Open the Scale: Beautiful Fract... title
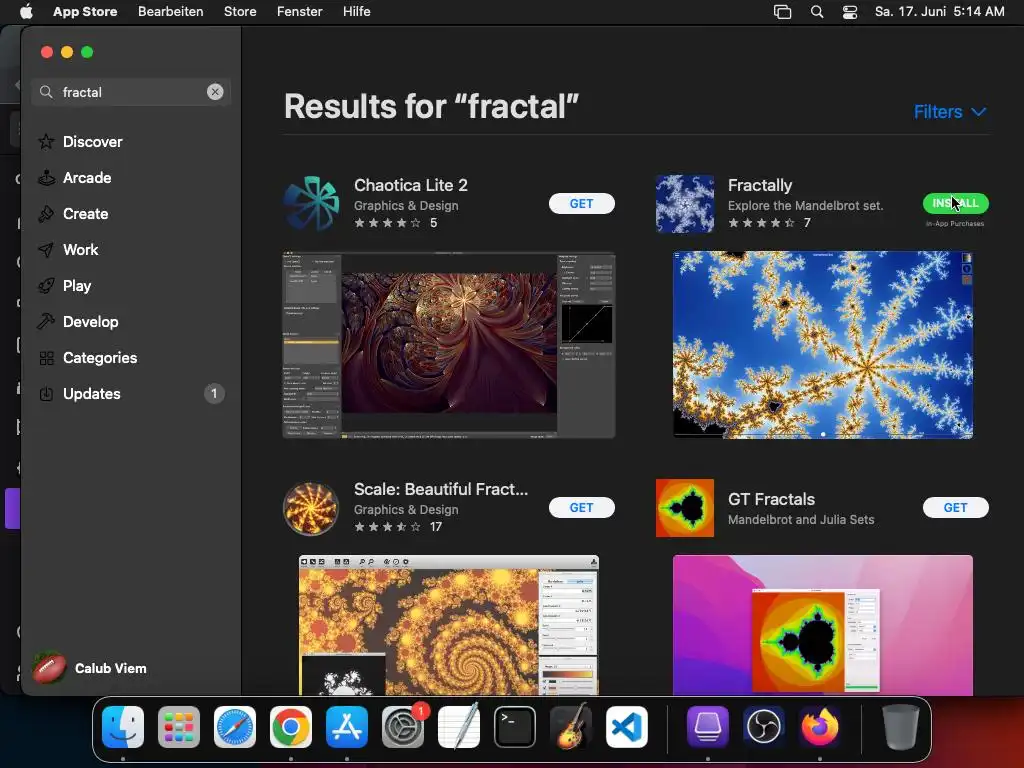The image size is (1024, 768). click(441, 489)
